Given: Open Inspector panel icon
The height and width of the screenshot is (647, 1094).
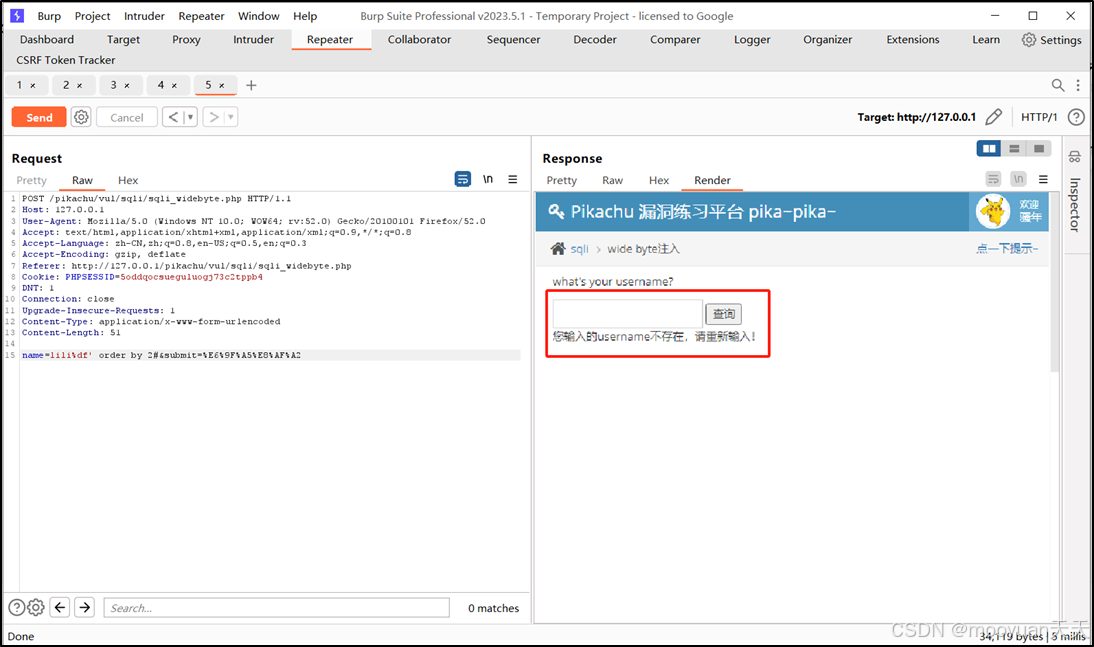Looking at the screenshot, I should (x=1074, y=156).
